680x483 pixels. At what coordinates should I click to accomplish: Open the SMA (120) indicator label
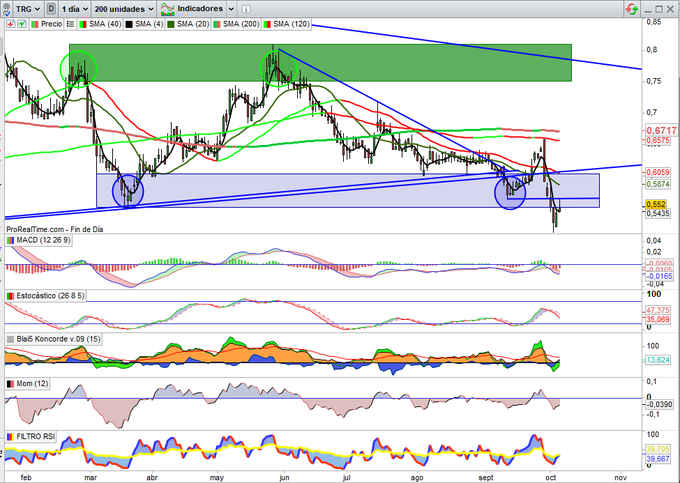[291, 24]
